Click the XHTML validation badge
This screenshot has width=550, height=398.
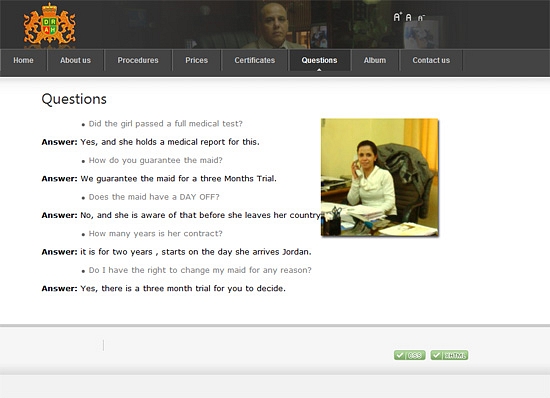[x=449, y=355]
